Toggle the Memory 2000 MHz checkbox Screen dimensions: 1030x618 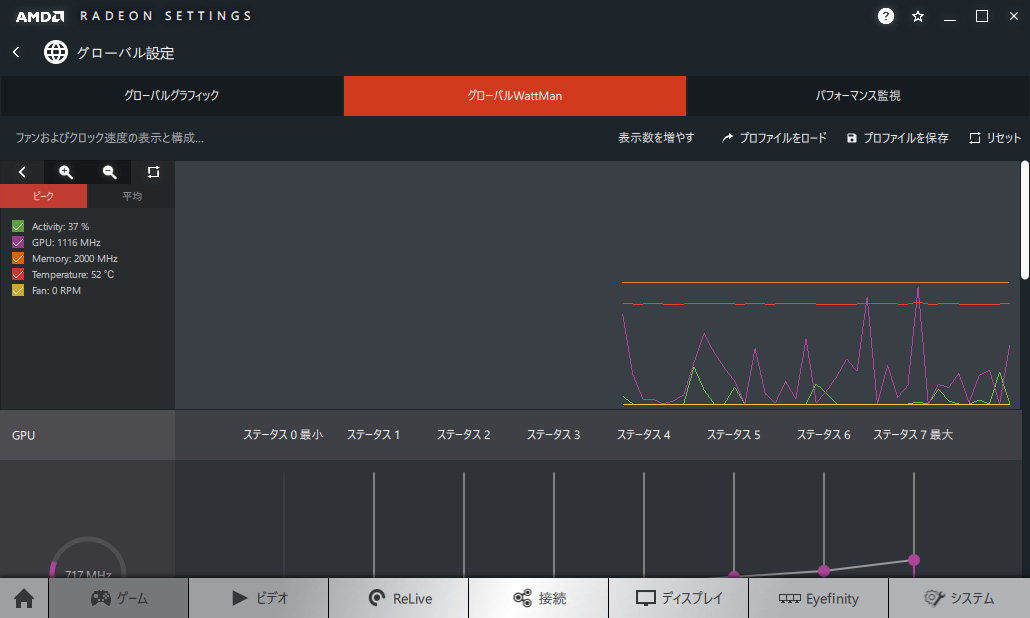click(18, 259)
